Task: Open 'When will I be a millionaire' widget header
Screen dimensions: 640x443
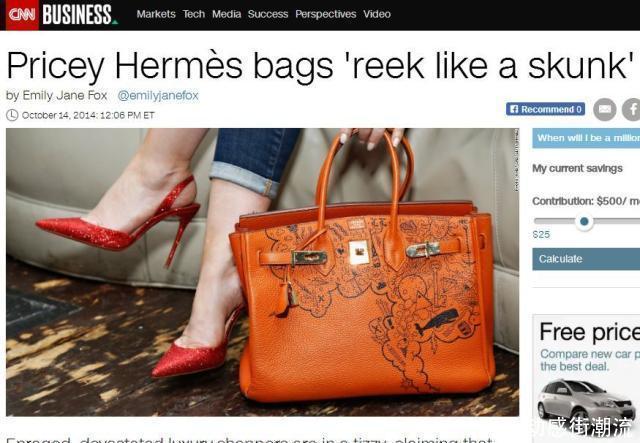Action: coord(586,138)
